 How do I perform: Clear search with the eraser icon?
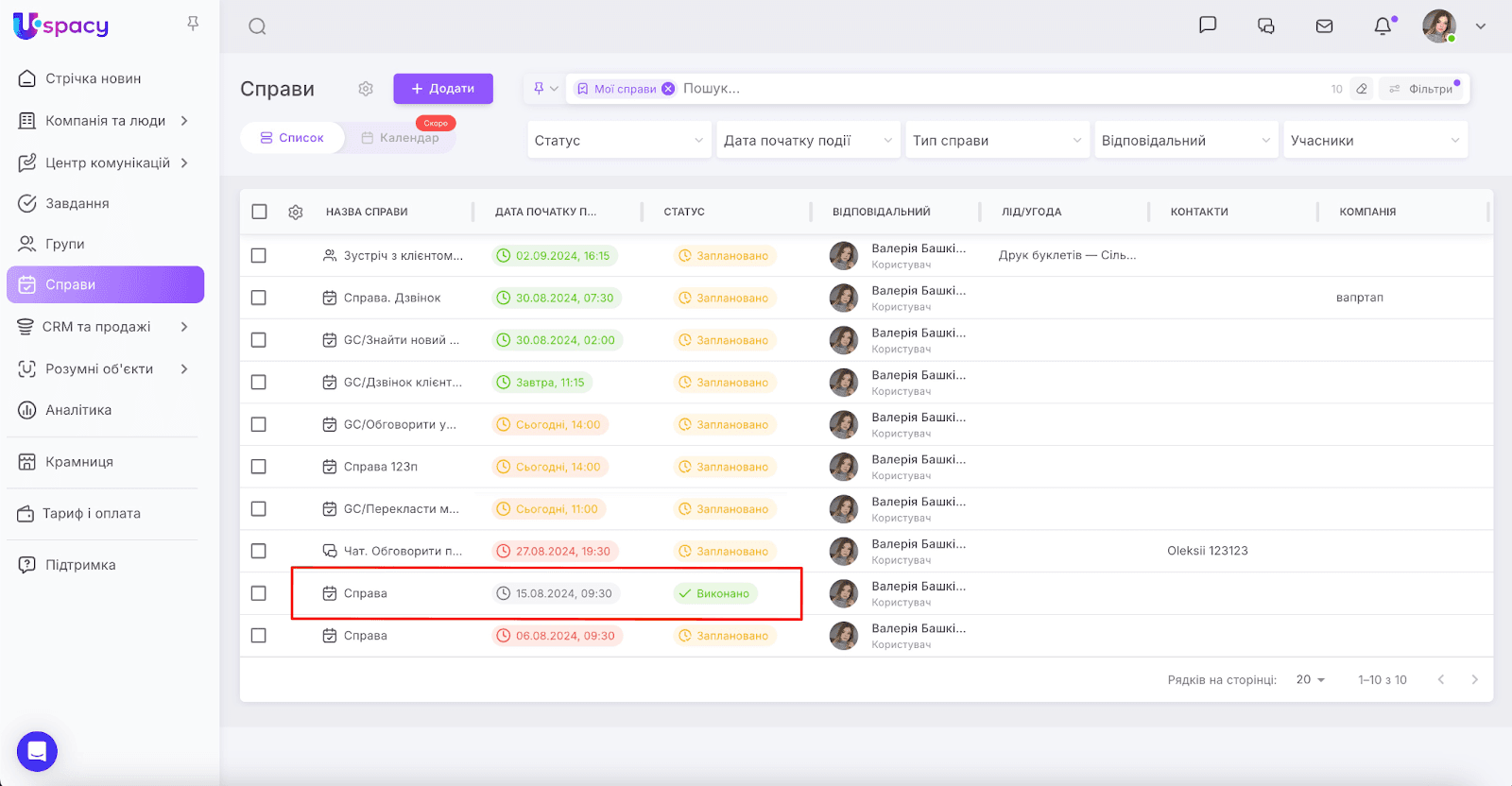(1362, 89)
